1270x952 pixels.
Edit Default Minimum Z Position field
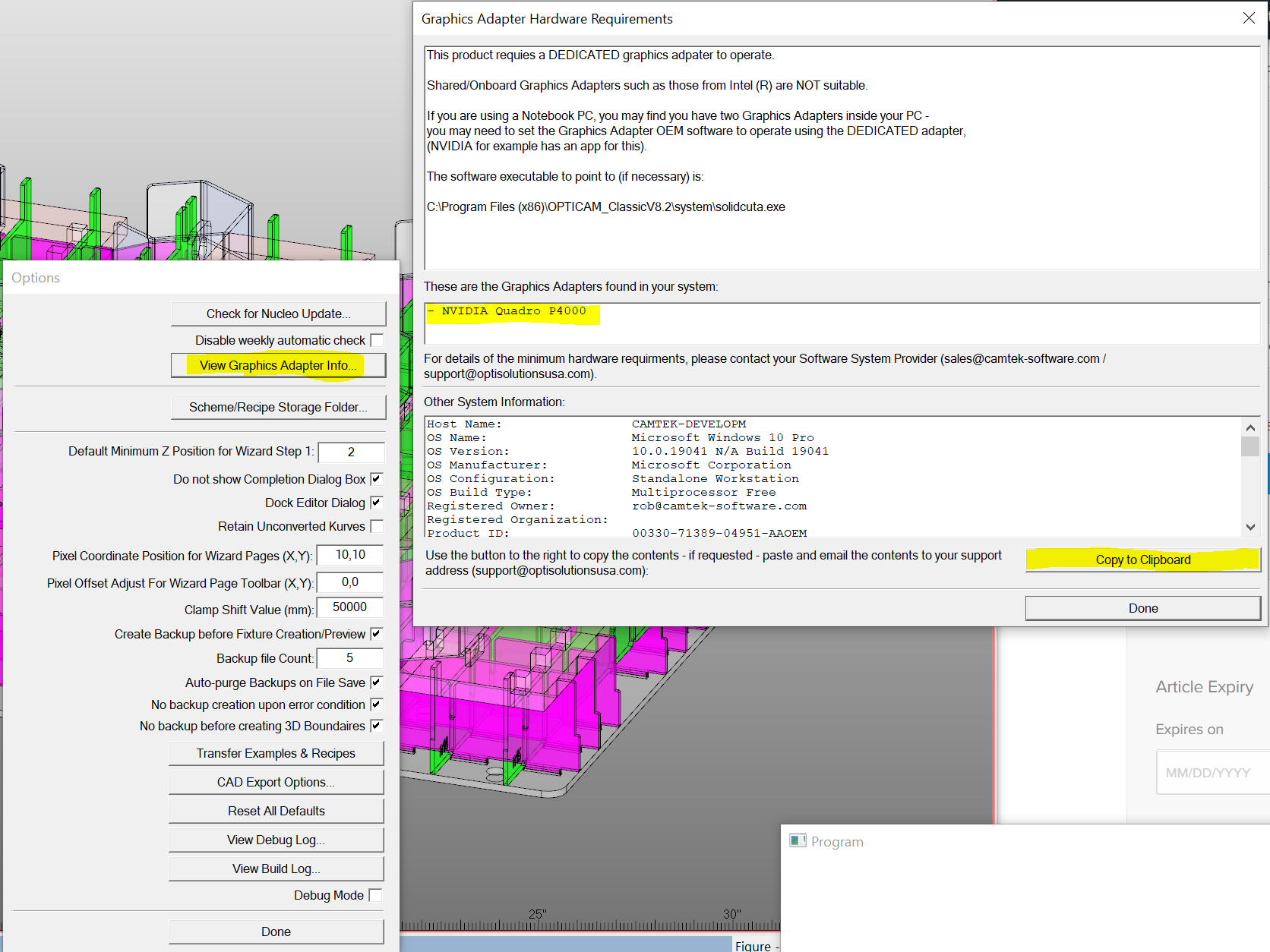pyautogui.click(x=351, y=452)
